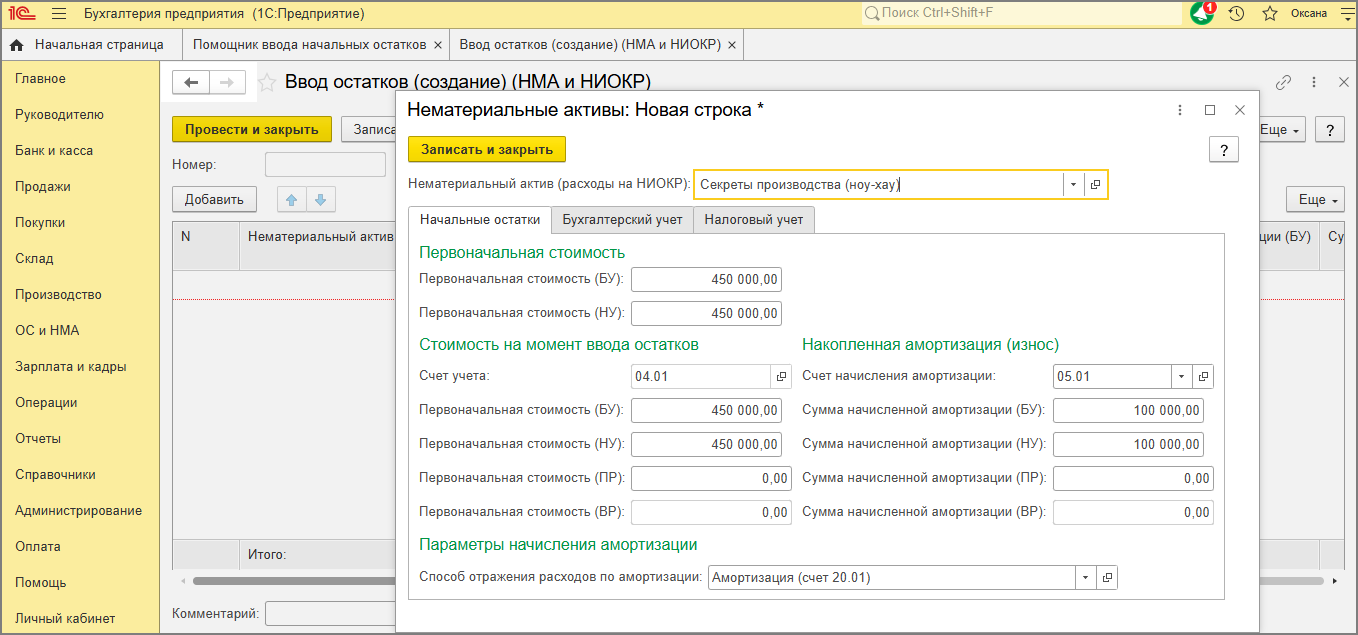Open Главное section
The height and width of the screenshot is (635, 1358).
click(40, 79)
